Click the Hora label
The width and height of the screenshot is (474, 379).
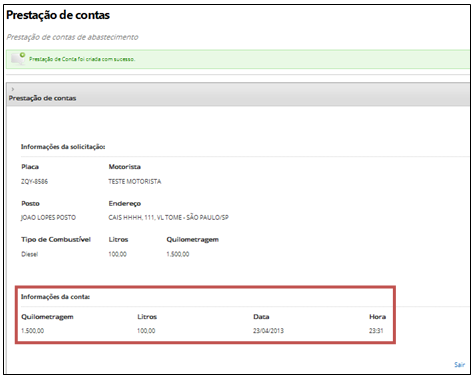(x=378, y=317)
